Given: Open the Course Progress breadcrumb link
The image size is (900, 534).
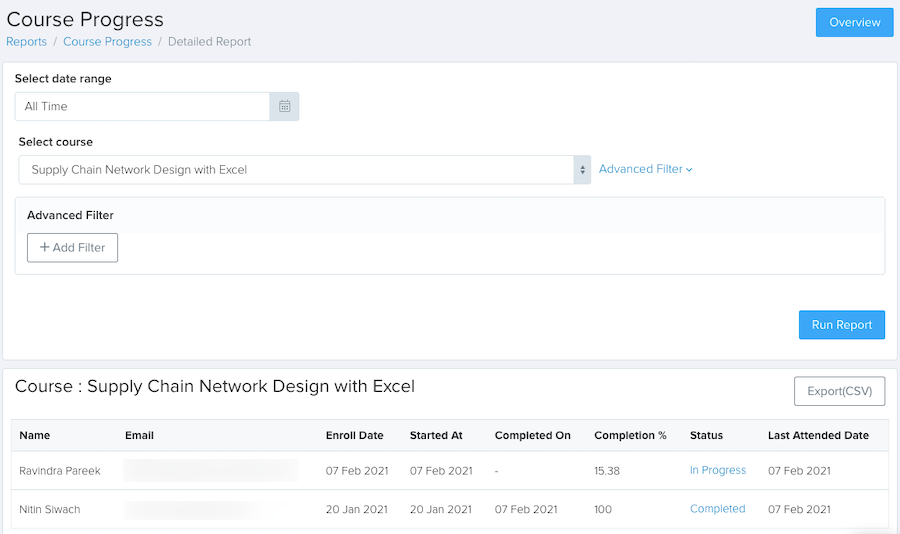Looking at the screenshot, I should pos(107,42).
